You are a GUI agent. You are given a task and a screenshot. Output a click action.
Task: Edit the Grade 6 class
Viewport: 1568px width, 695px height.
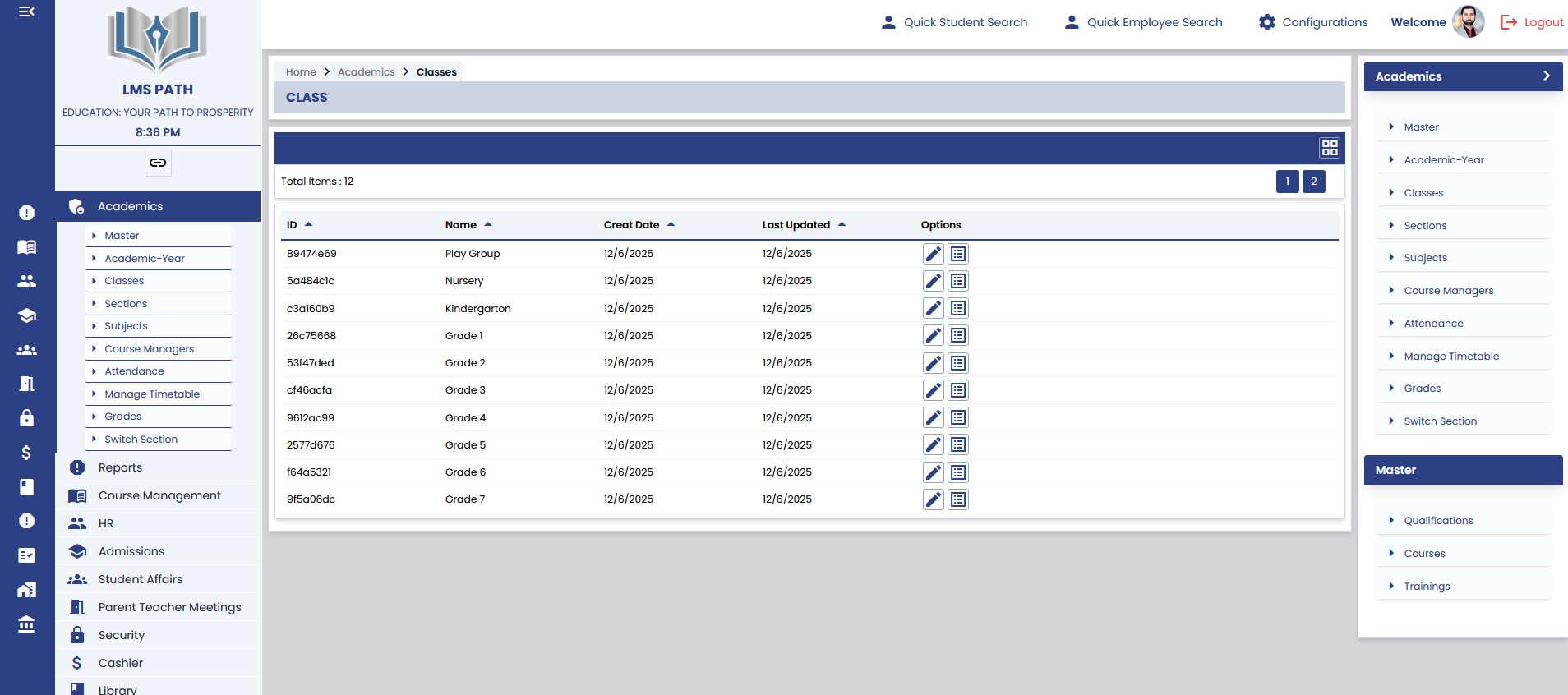pos(933,472)
